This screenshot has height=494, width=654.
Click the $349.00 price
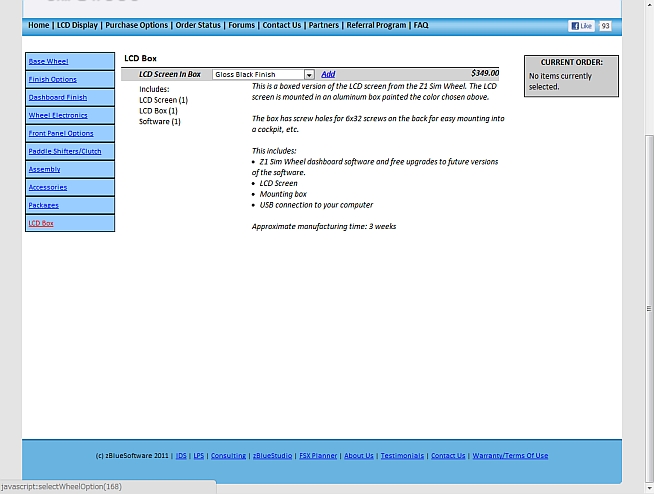click(485, 73)
